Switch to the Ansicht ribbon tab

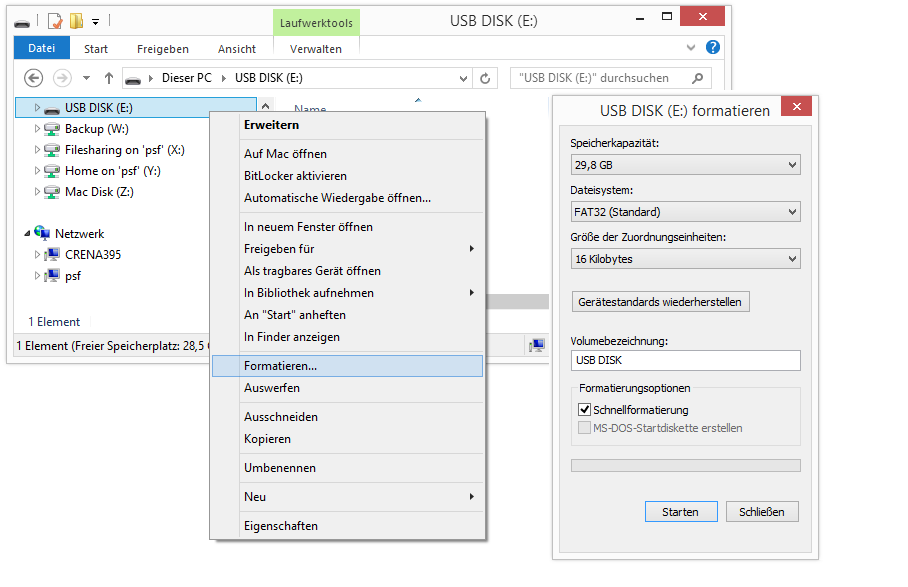click(236, 49)
